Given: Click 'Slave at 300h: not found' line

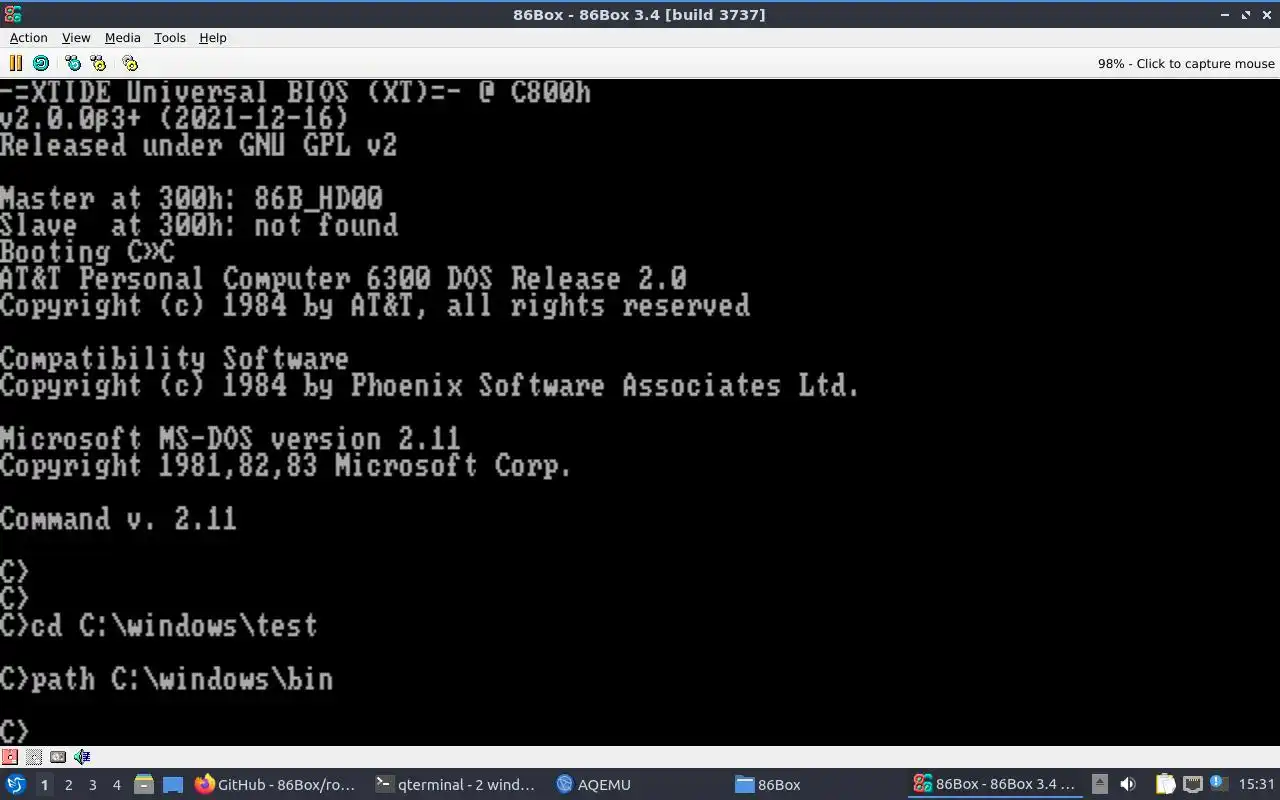Looking at the screenshot, I should coord(199,225).
